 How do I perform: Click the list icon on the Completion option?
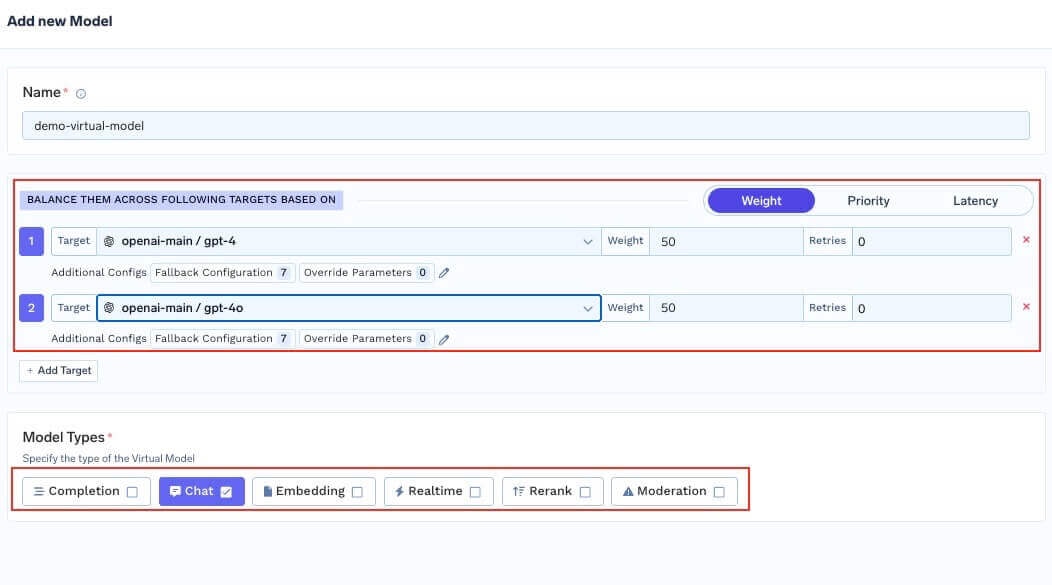point(40,490)
